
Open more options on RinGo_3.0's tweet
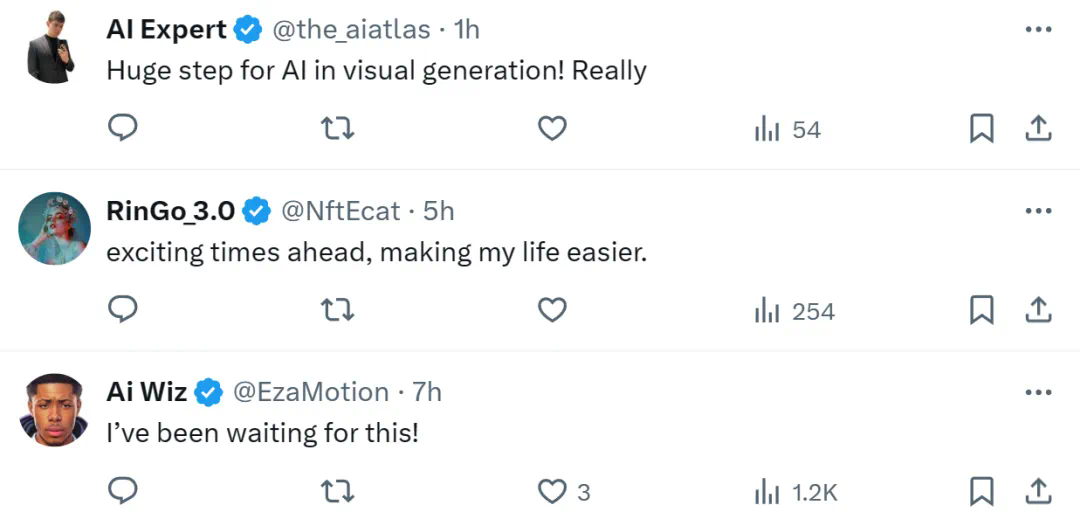pyautogui.click(x=1039, y=211)
